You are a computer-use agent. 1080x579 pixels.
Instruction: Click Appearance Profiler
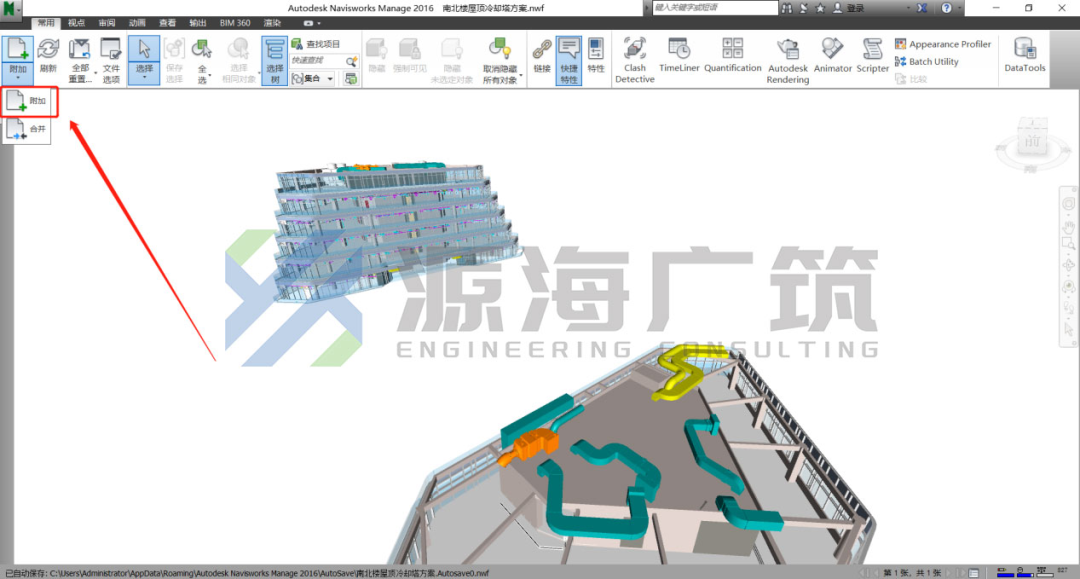[942, 44]
